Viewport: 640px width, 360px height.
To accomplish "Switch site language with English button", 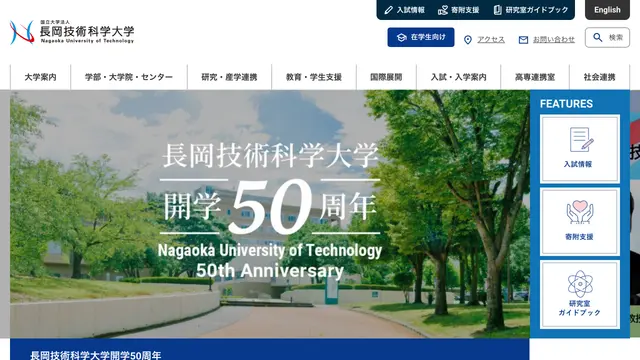I will click(x=607, y=10).
